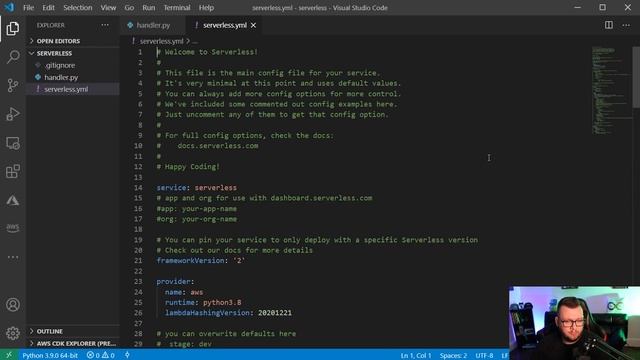Open the Terminal menu
This screenshot has height=360, width=640.
[x=177, y=8]
